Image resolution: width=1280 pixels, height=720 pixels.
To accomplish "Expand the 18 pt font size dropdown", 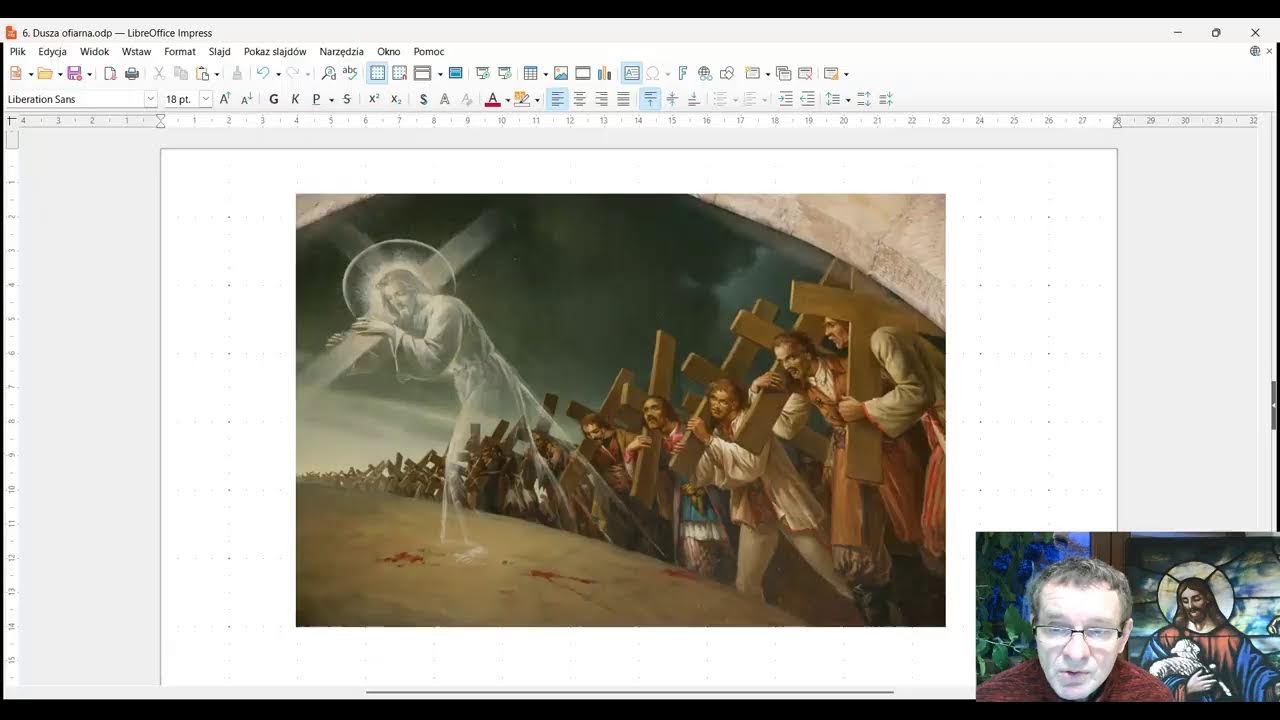I will [x=205, y=99].
